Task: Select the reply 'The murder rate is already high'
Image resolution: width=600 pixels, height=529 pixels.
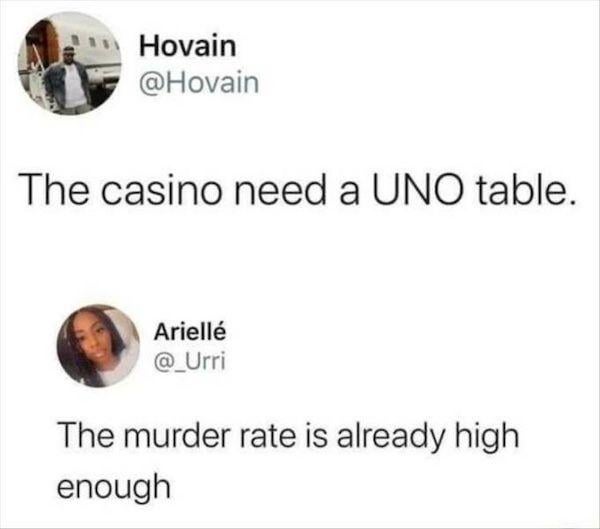Action: click(288, 436)
